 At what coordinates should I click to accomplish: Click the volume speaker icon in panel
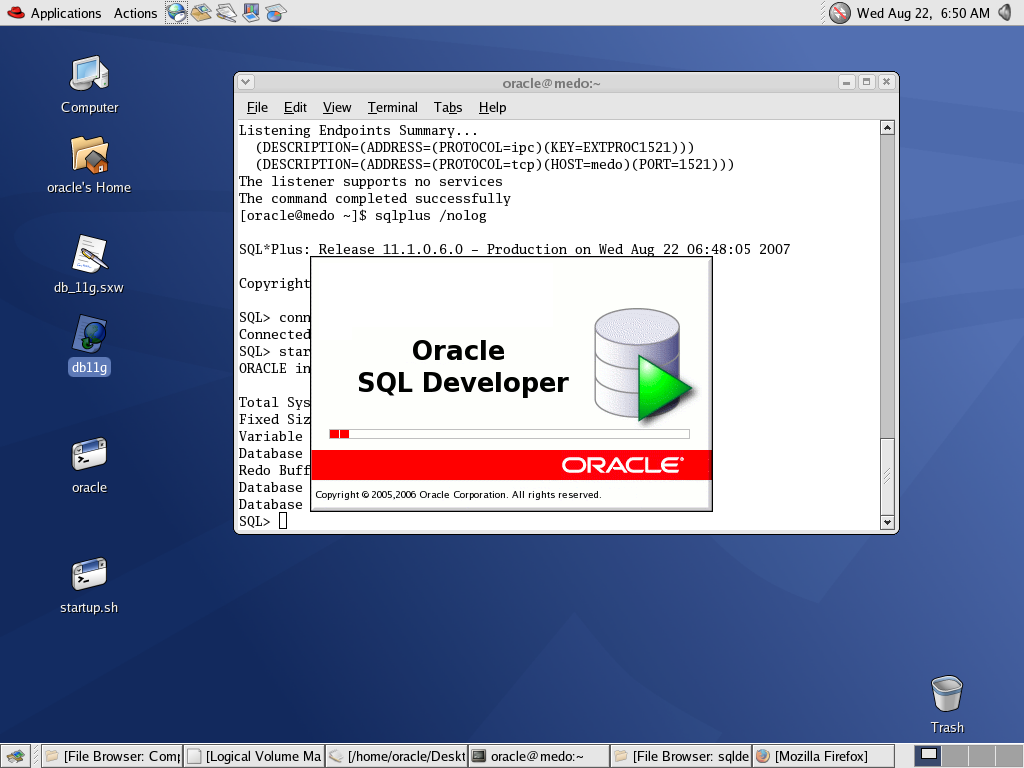(1007, 13)
